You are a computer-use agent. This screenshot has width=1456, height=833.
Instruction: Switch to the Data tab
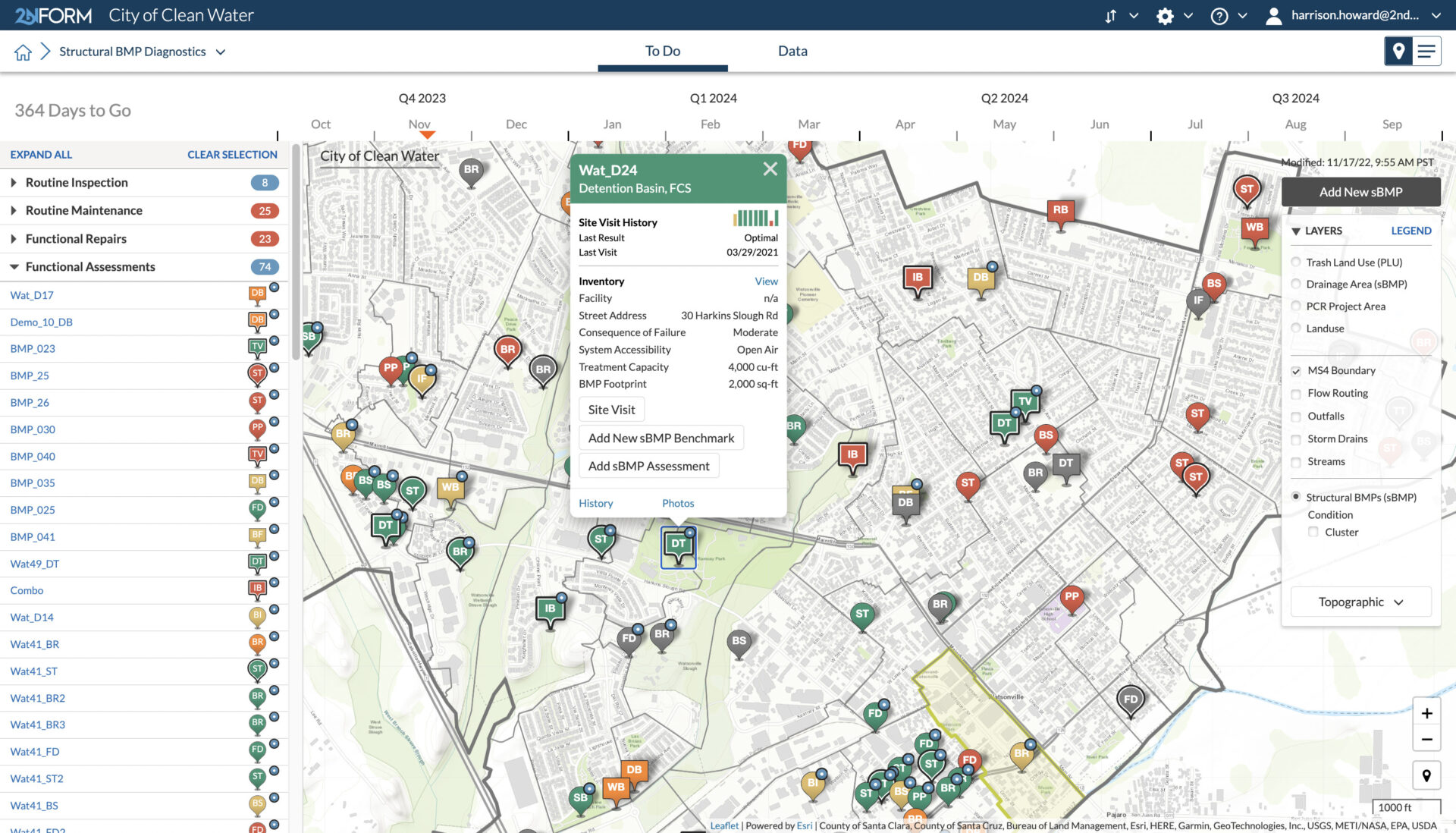point(792,50)
